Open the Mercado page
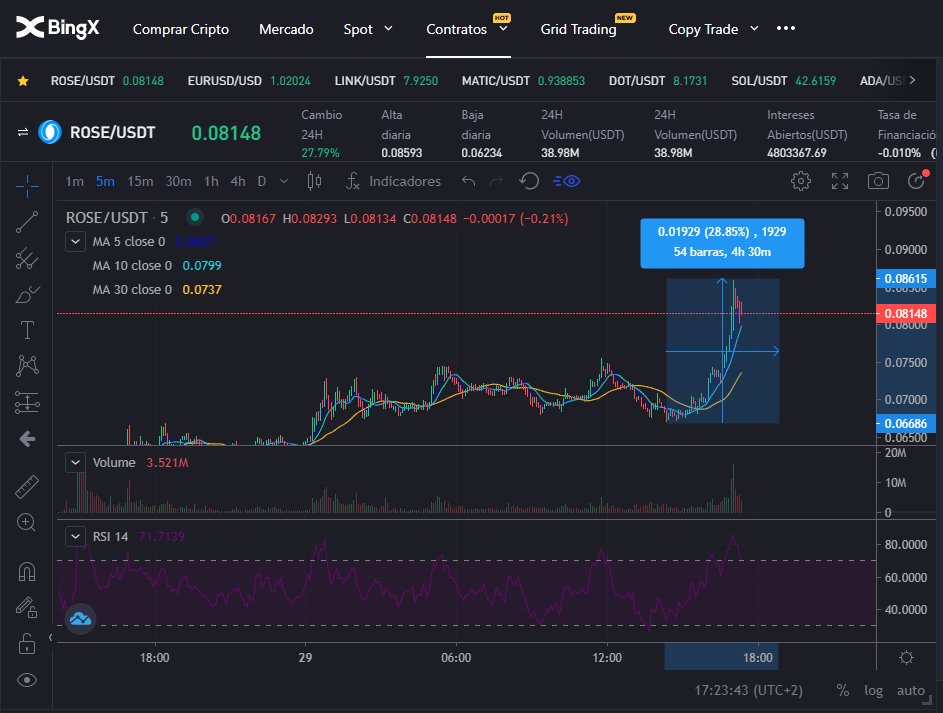The image size is (943, 713). coord(286,29)
